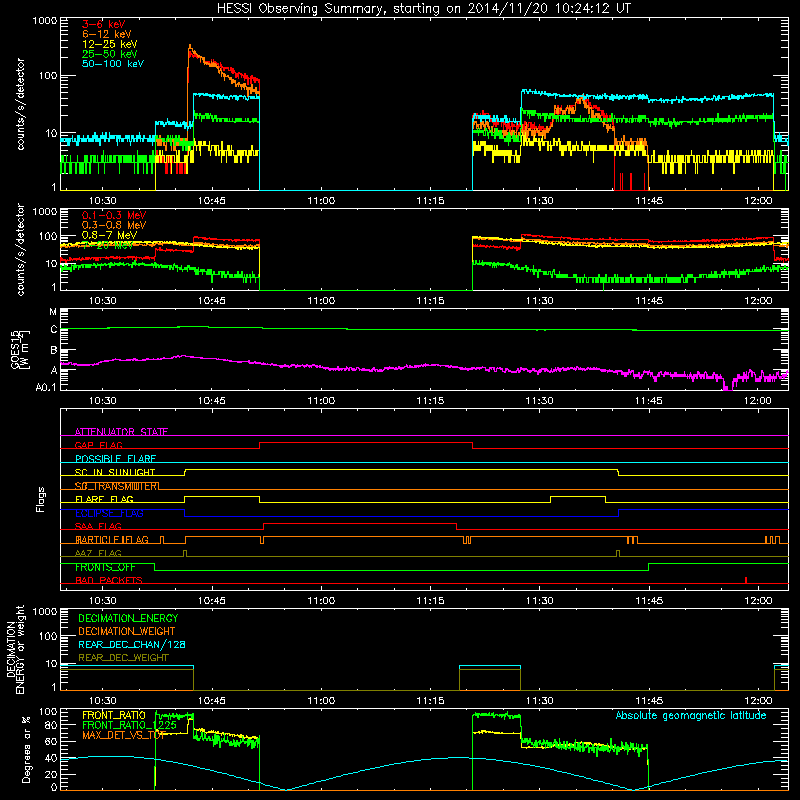
Task: Select the A0.1 tick in GOES panel
Action: coord(46,388)
